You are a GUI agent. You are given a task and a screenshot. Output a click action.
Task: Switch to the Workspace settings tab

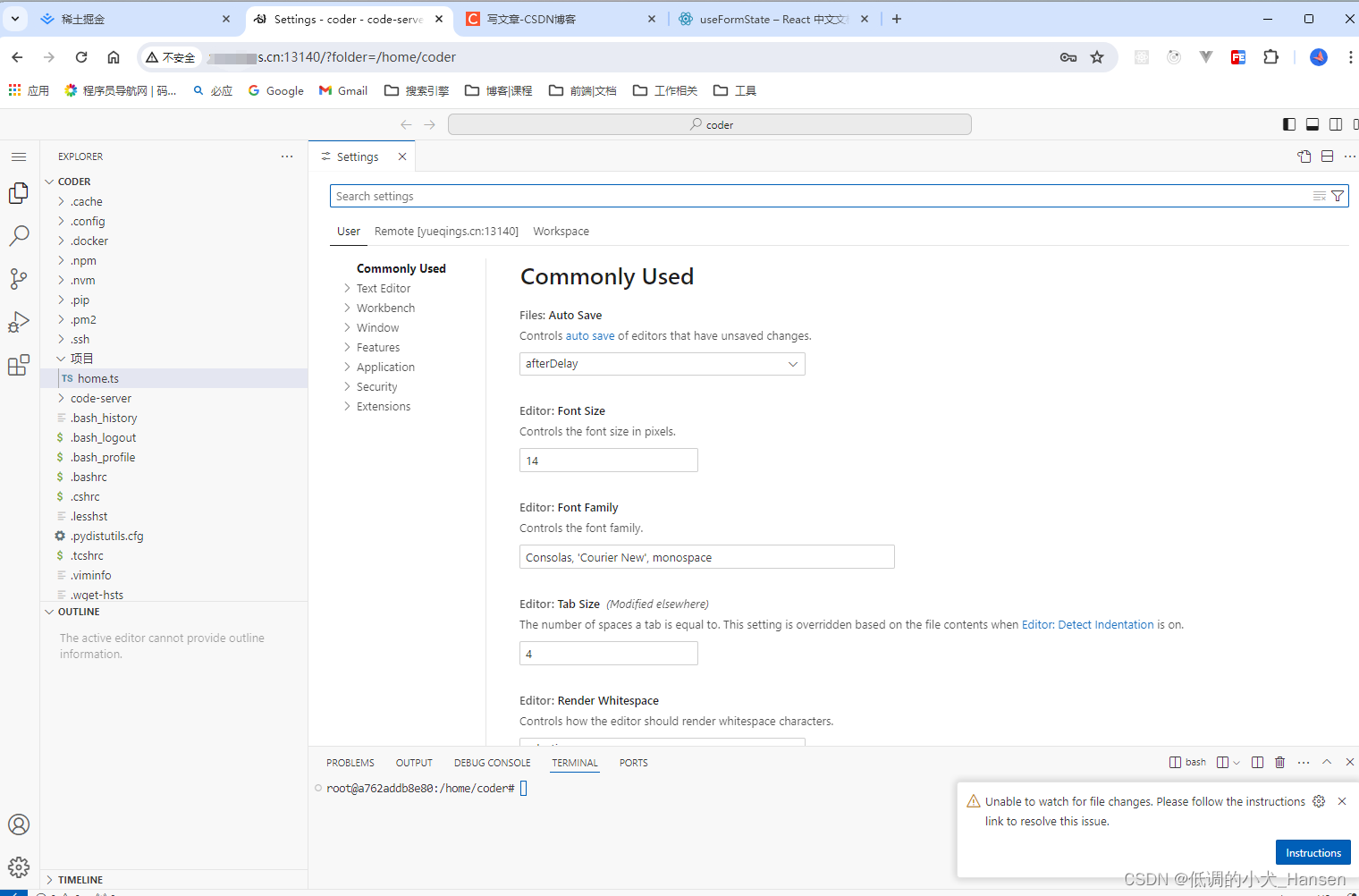pos(561,231)
